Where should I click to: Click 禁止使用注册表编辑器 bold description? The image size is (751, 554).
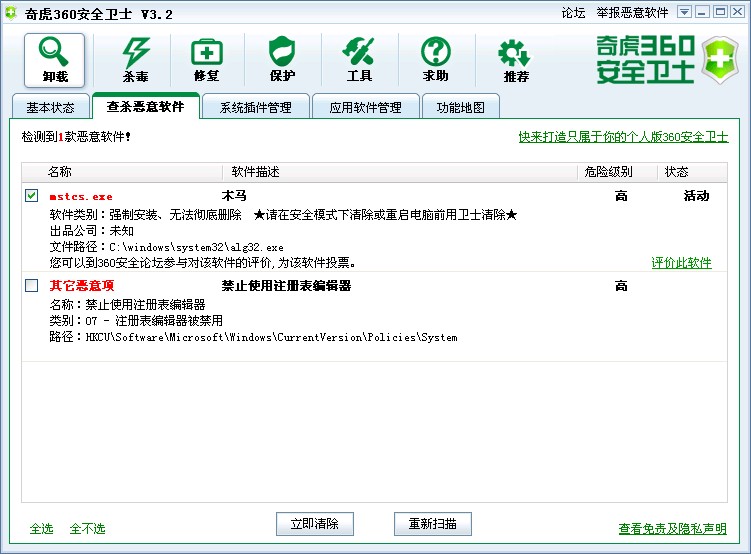pos(286,286)
